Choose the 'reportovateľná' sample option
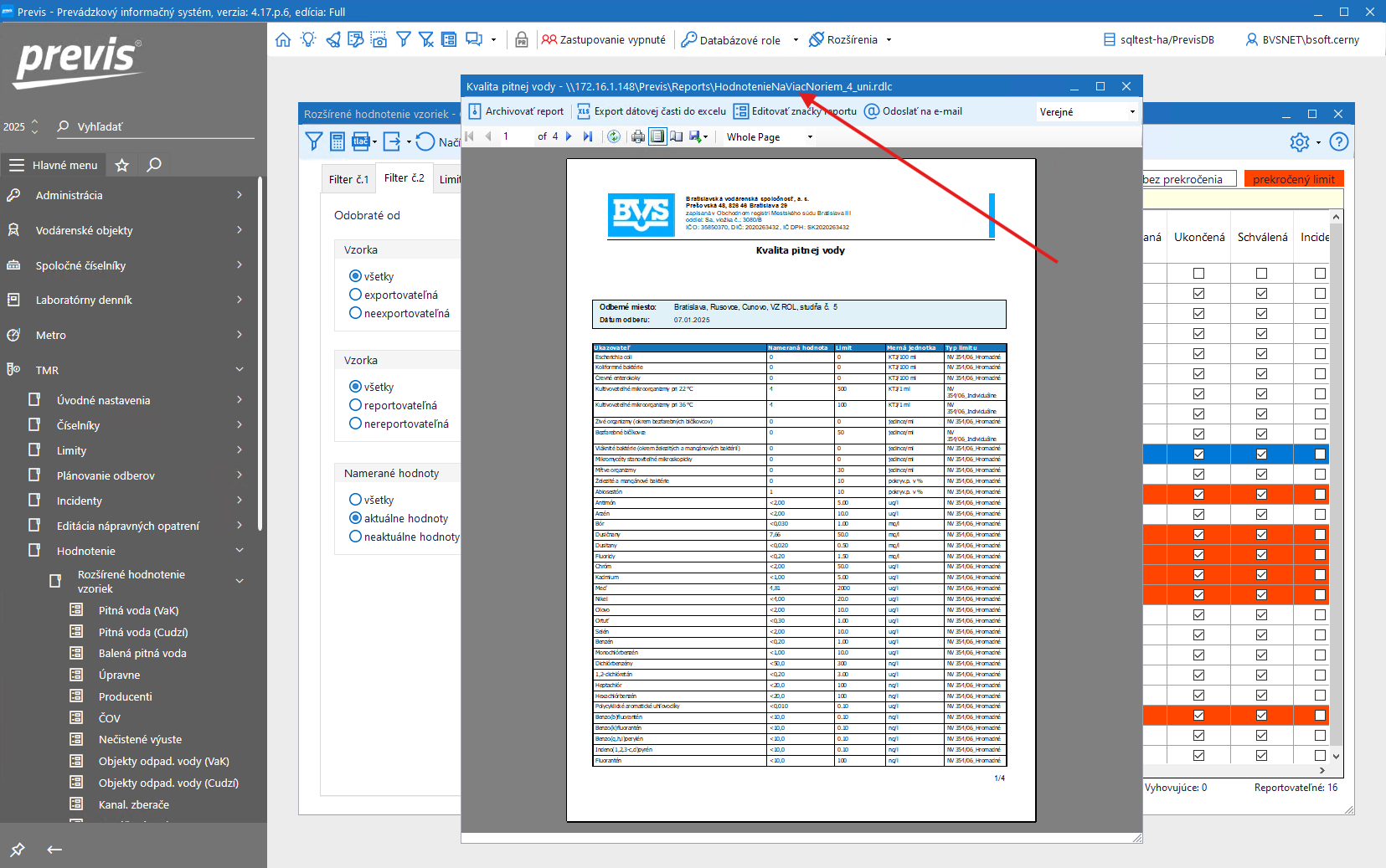This screenshot has width=1386, height=868. [356, 405]
